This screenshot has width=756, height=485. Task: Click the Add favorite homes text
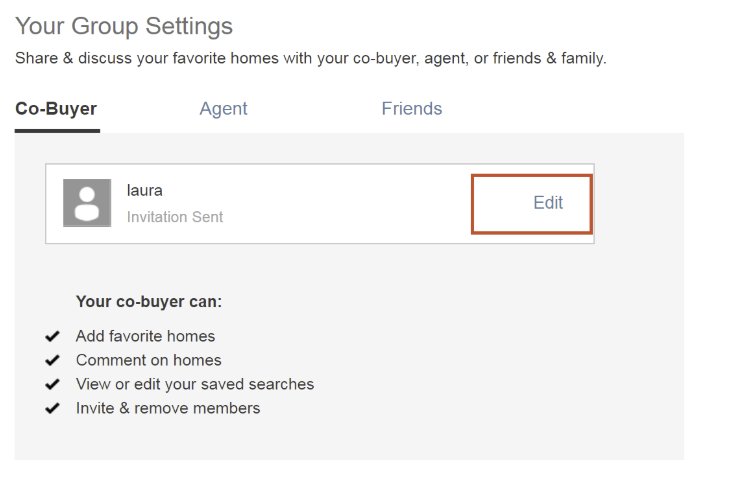[145, 336]
